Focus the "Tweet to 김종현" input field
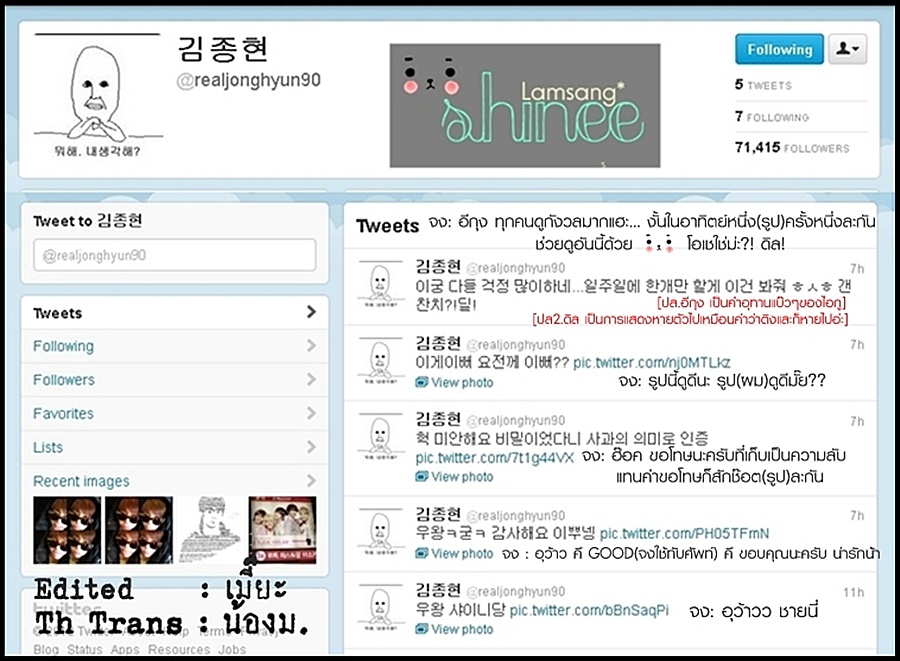This screenshot has height=661, width=900. pos(175,255)
